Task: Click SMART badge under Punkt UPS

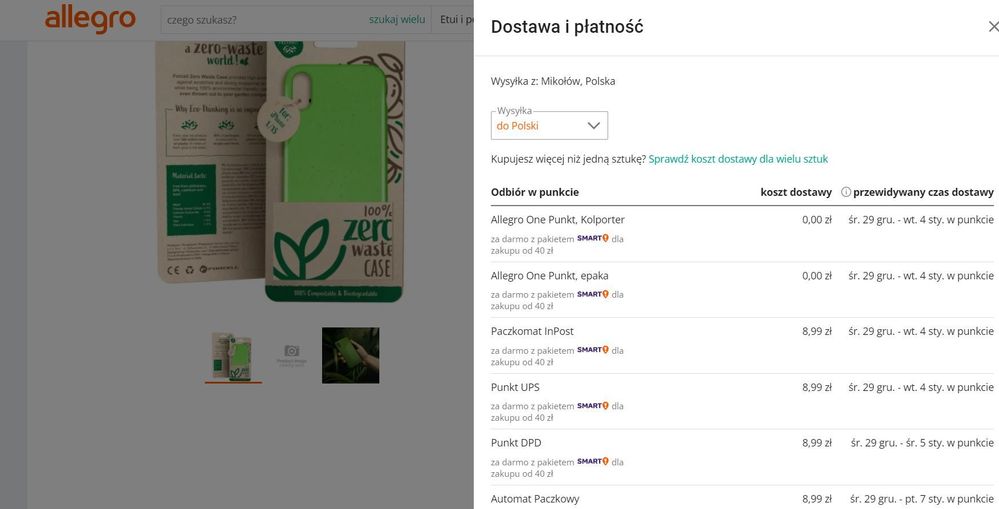Action: point(593,406)
